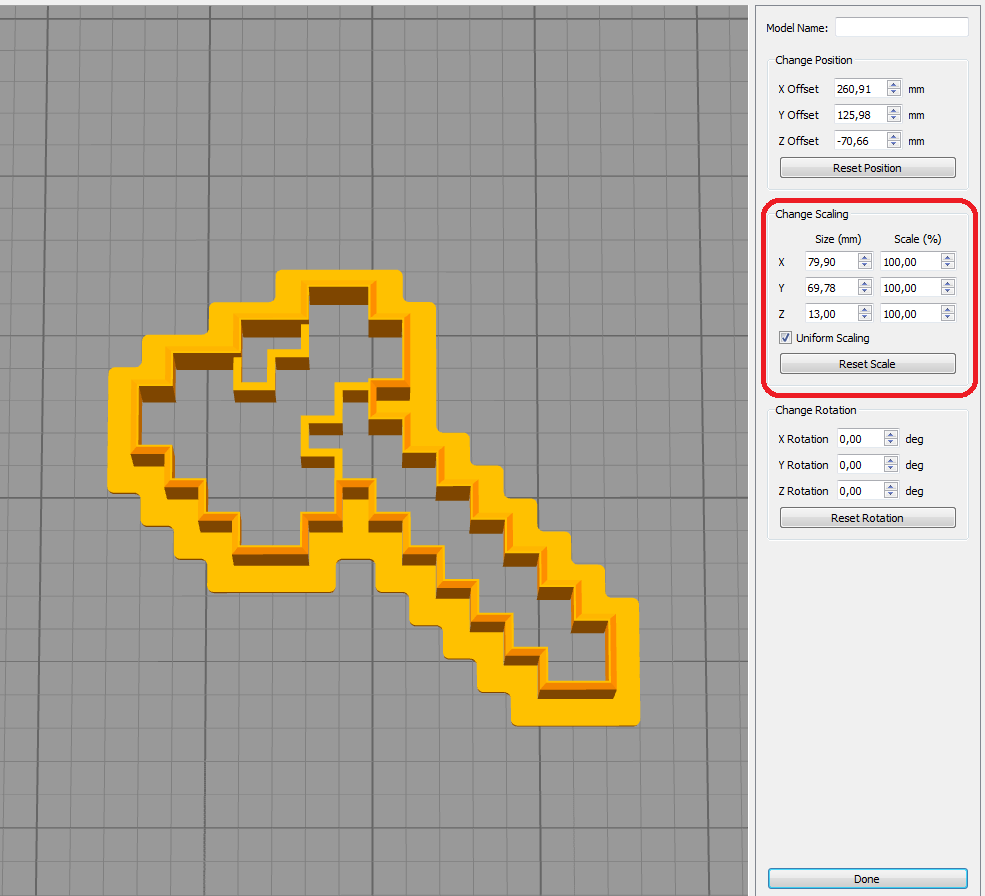Decrease the Y size with the down arrow

pyautogui.click(x=865, y=291)
